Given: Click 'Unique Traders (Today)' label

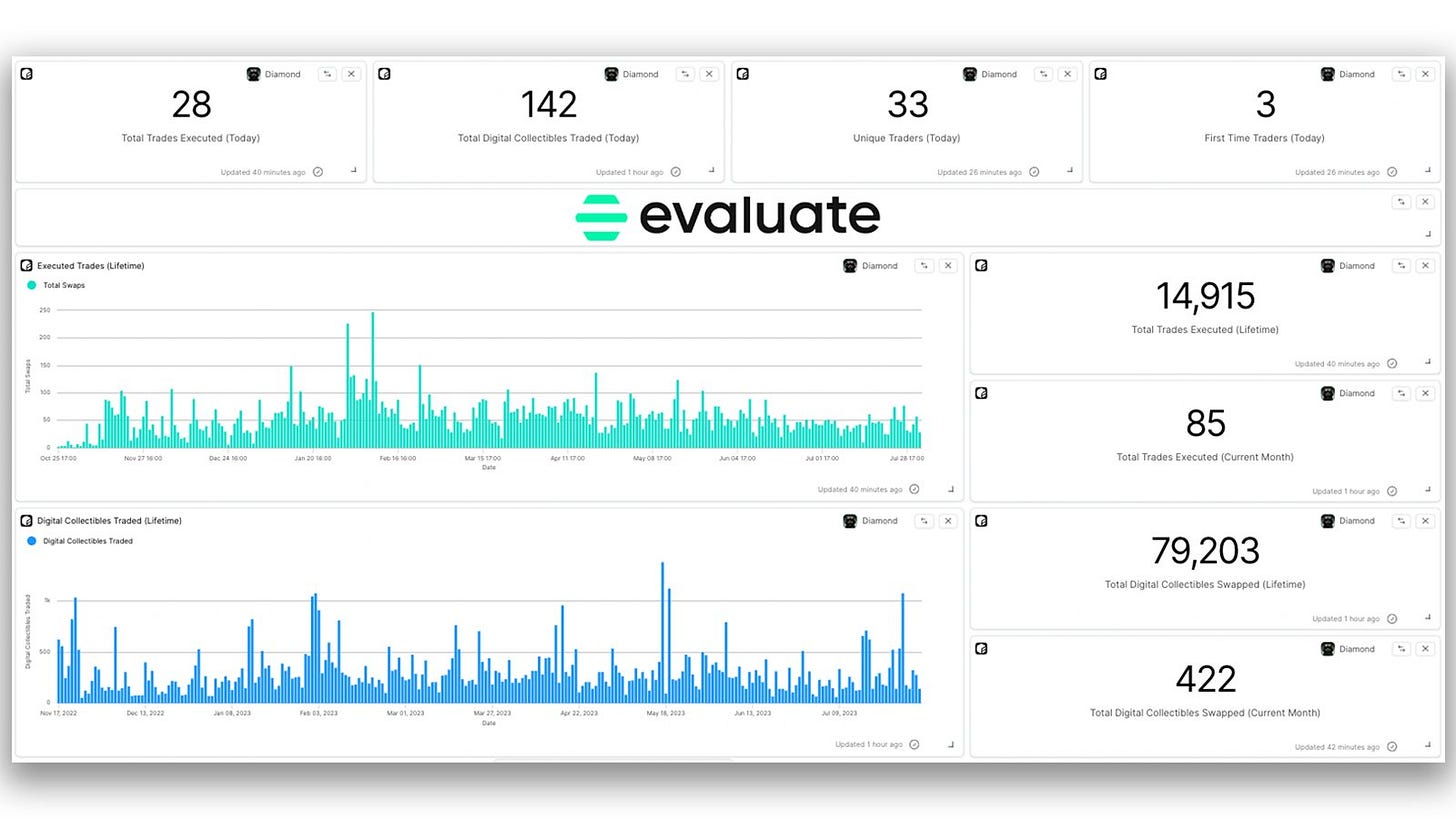Looking at the screenshot, I should (x=907, y=138).
